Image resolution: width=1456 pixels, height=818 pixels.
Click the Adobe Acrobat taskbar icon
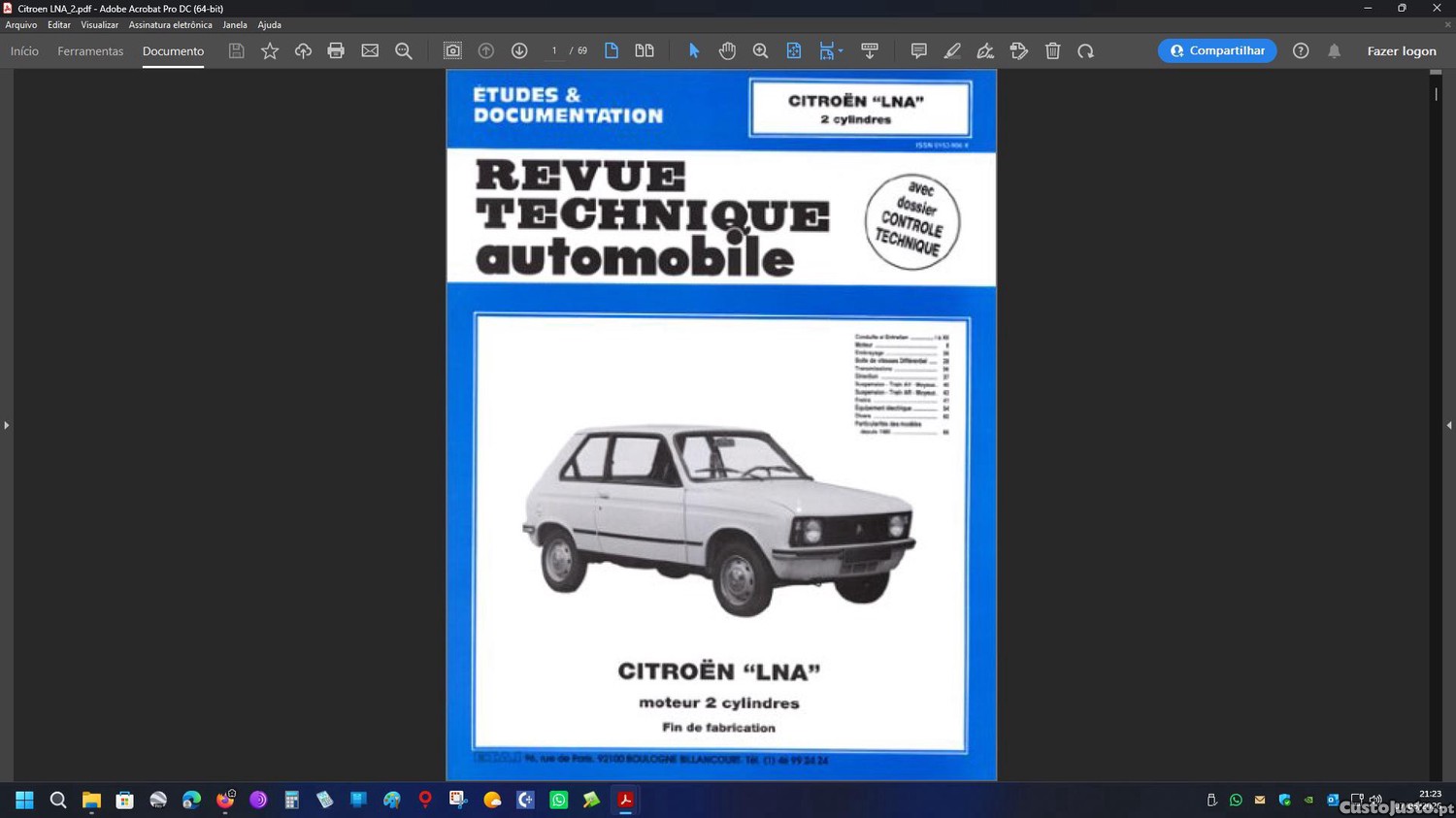coord(626,800)
